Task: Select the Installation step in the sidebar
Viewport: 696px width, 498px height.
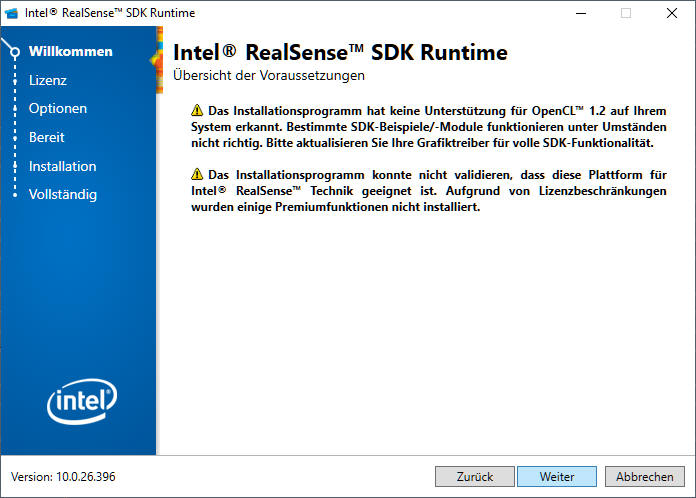Action: tap(63, 166)
